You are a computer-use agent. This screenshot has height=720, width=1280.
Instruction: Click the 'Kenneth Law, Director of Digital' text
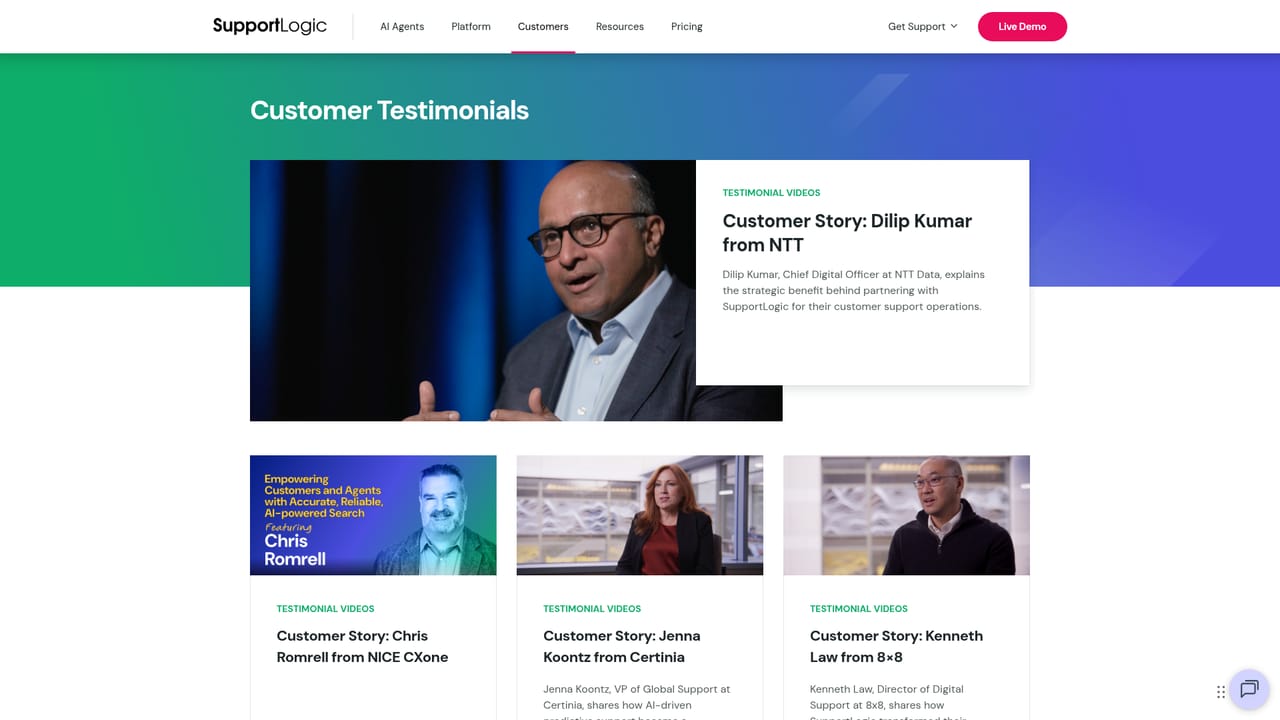(887, 689)
